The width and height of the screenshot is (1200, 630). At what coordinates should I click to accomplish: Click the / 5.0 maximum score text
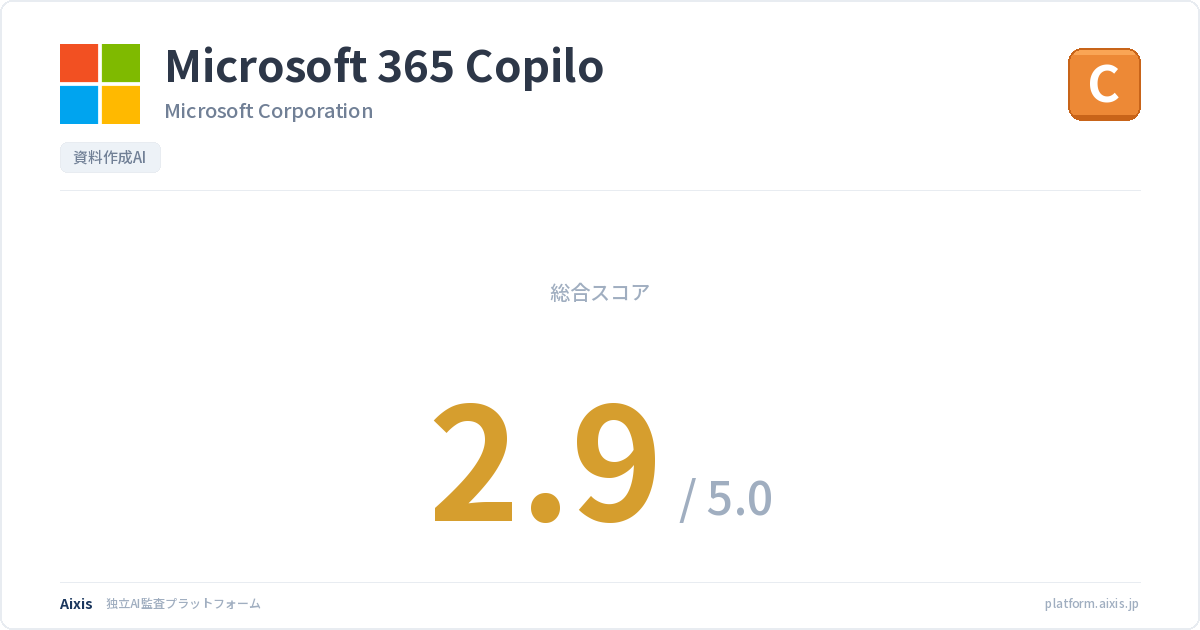[x=726, y=498]
